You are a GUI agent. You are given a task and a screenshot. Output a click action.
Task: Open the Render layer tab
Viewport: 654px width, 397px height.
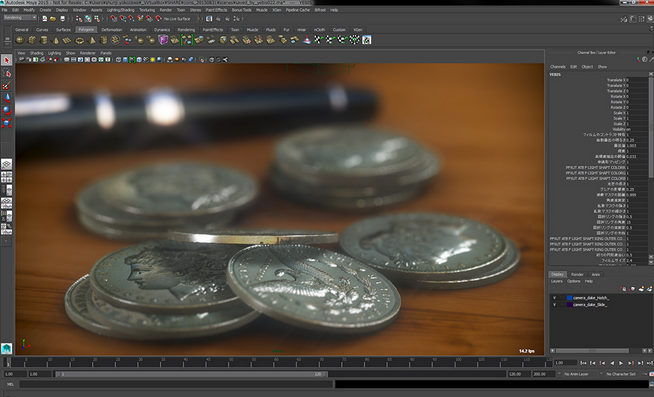pos(577,274)
